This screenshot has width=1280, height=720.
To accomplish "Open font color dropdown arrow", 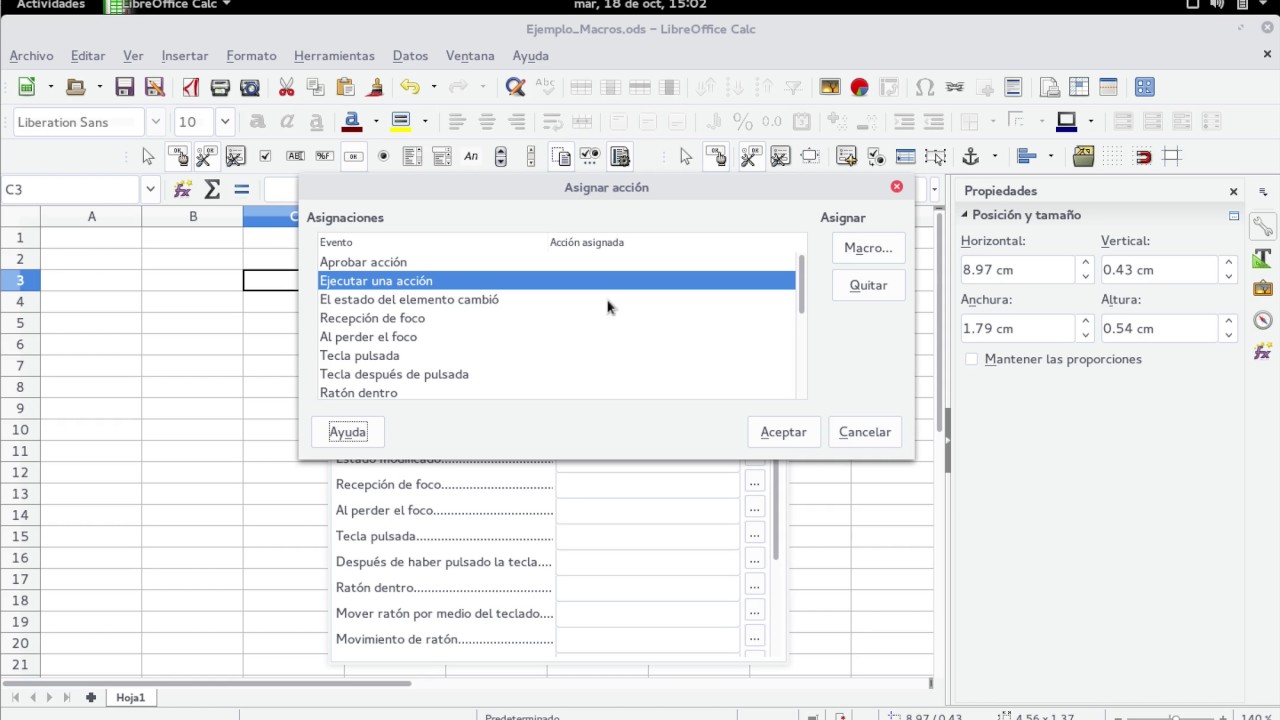I will click(376, 122).
